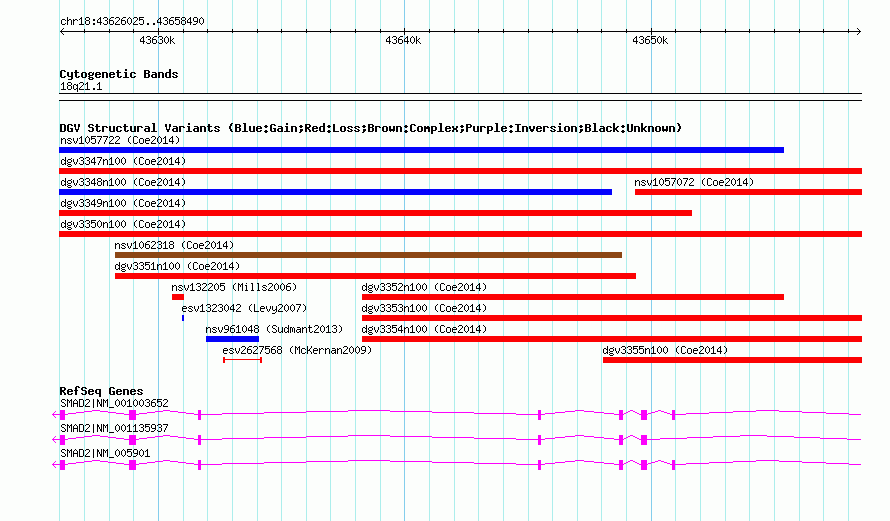This screenshot has width=890, height=521.
Task: Click the dgv3352n100 (Coe2014) label
Action: [x=425, y=287]
